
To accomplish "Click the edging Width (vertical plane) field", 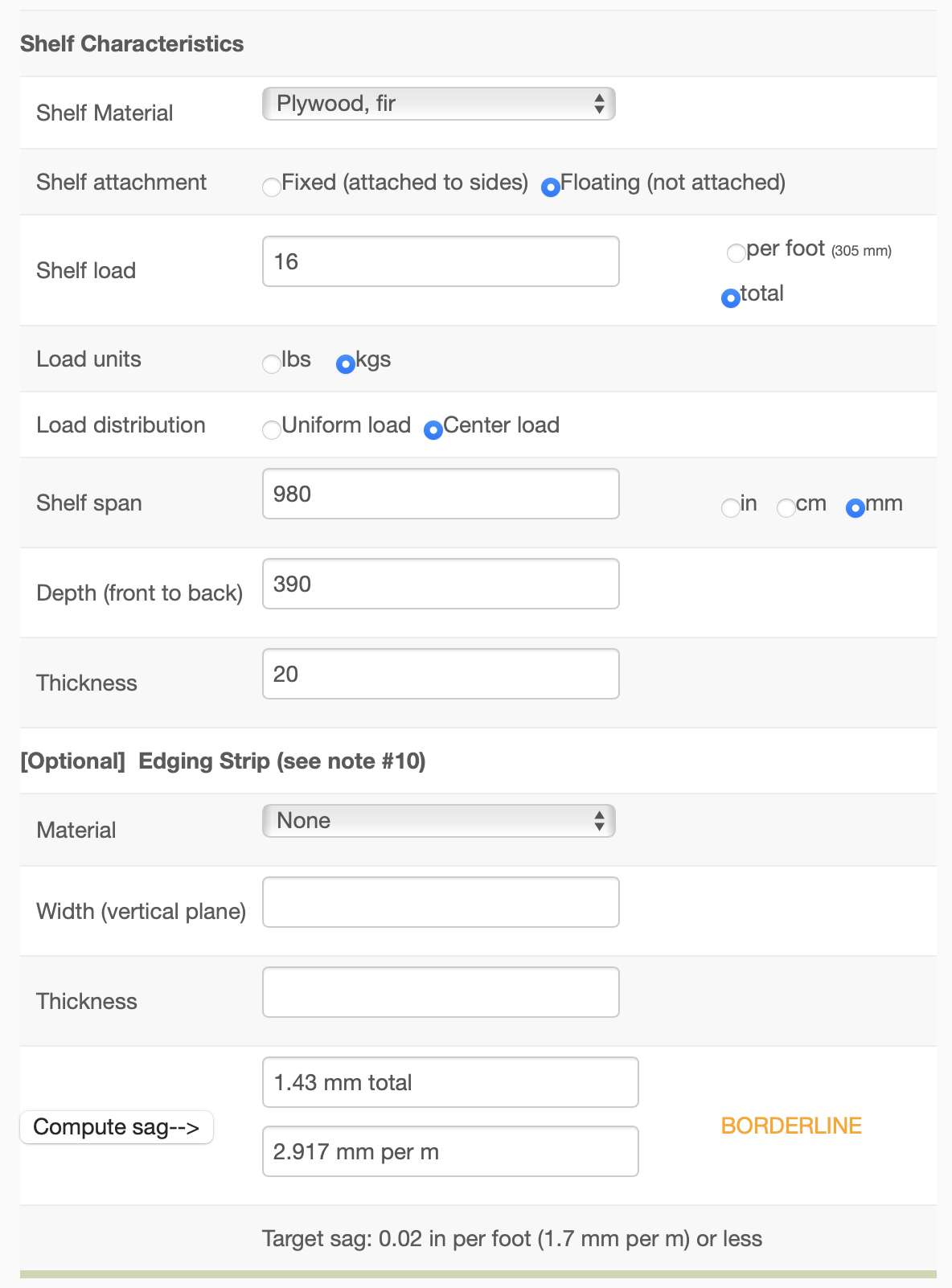I will pos(441,902).
